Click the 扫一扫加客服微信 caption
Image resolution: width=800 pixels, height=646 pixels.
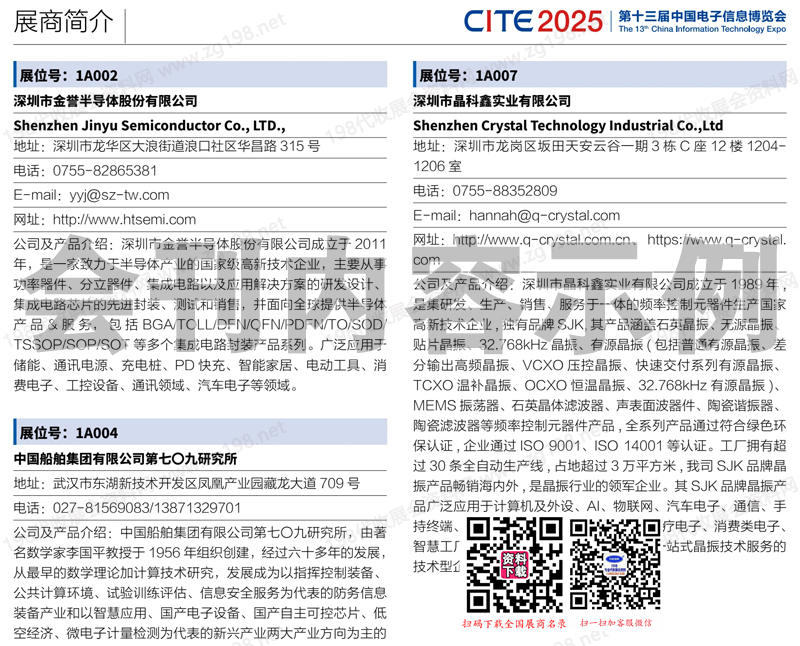tap(612, 623)
